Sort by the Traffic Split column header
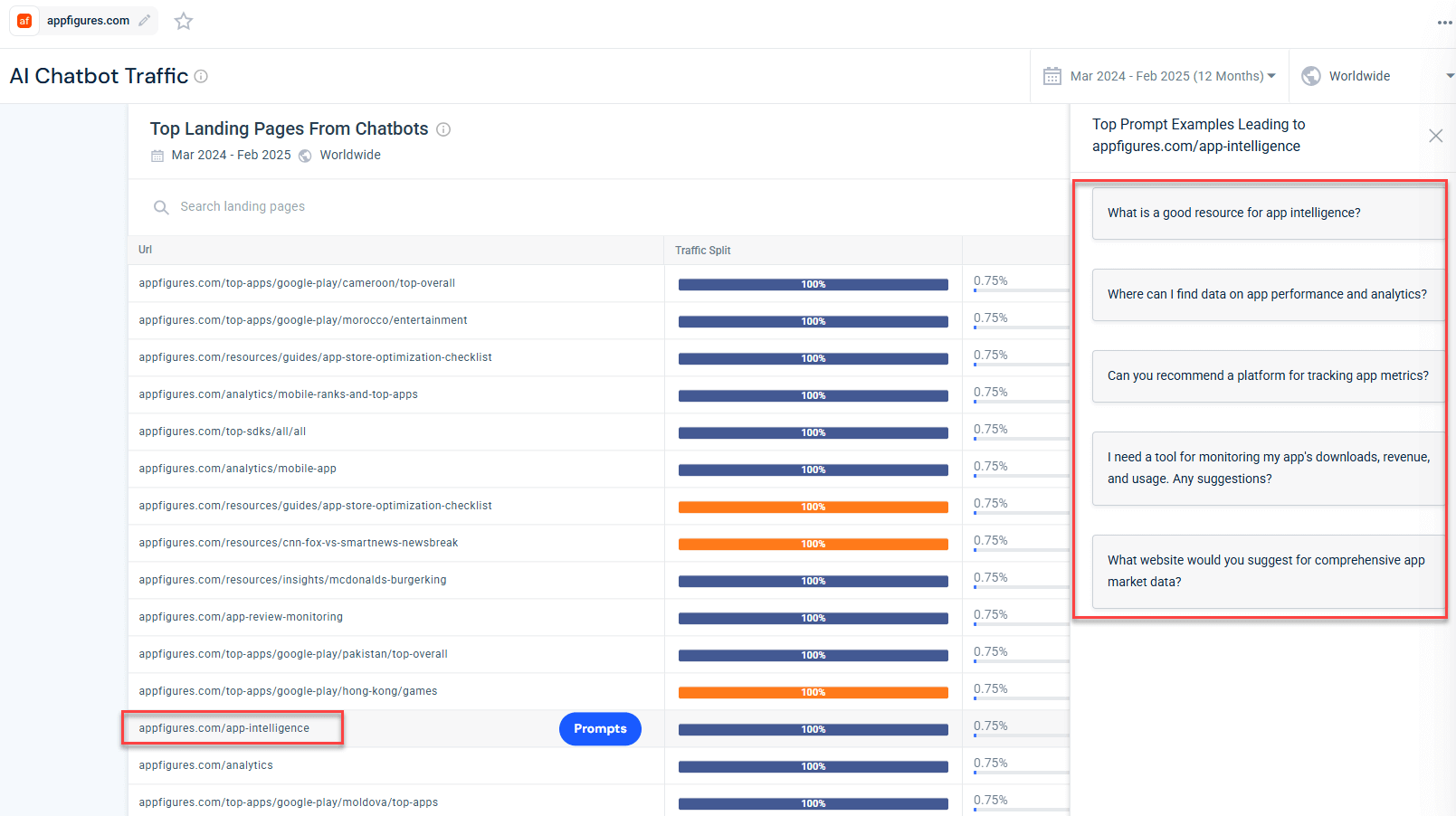This screenshot has width=1456, height=816. (x=702, y=251)
